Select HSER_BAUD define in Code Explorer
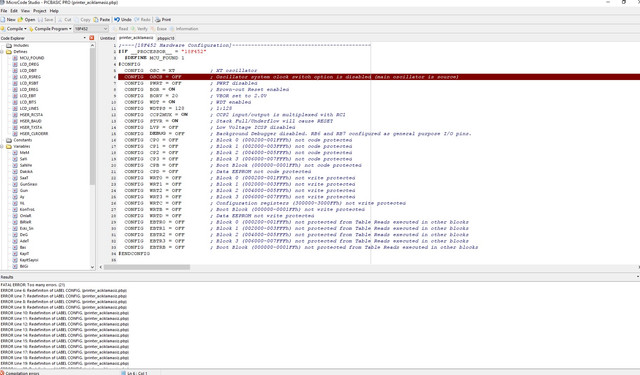640x375 pixels. 27,121
